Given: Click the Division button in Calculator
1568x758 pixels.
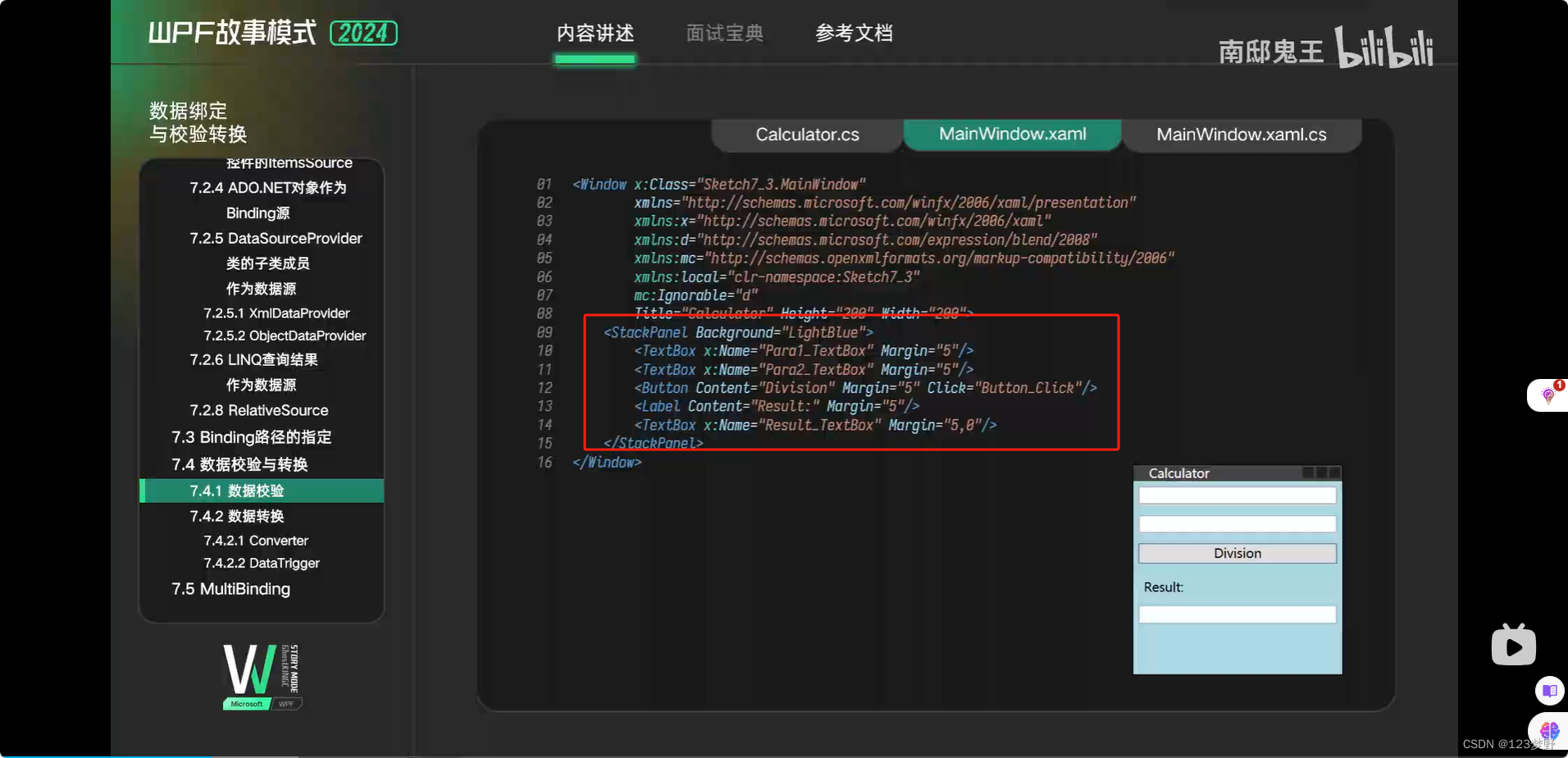Looking at the screenshot, I should [1238, 553].
